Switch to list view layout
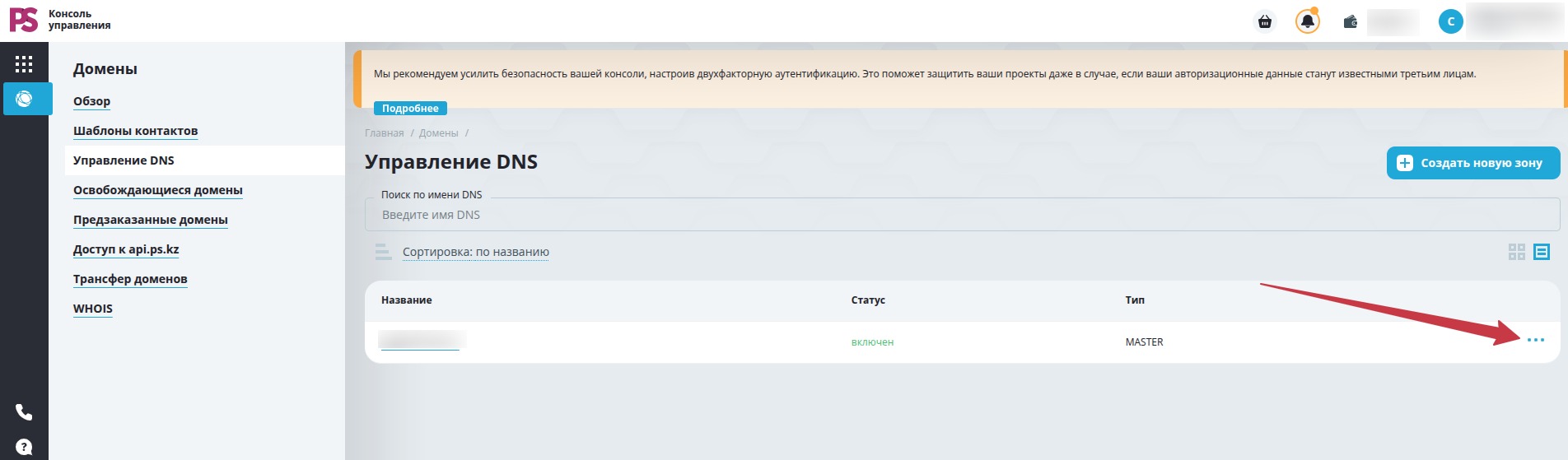This screenshot has width=1568, height=460. point(1542,252)
